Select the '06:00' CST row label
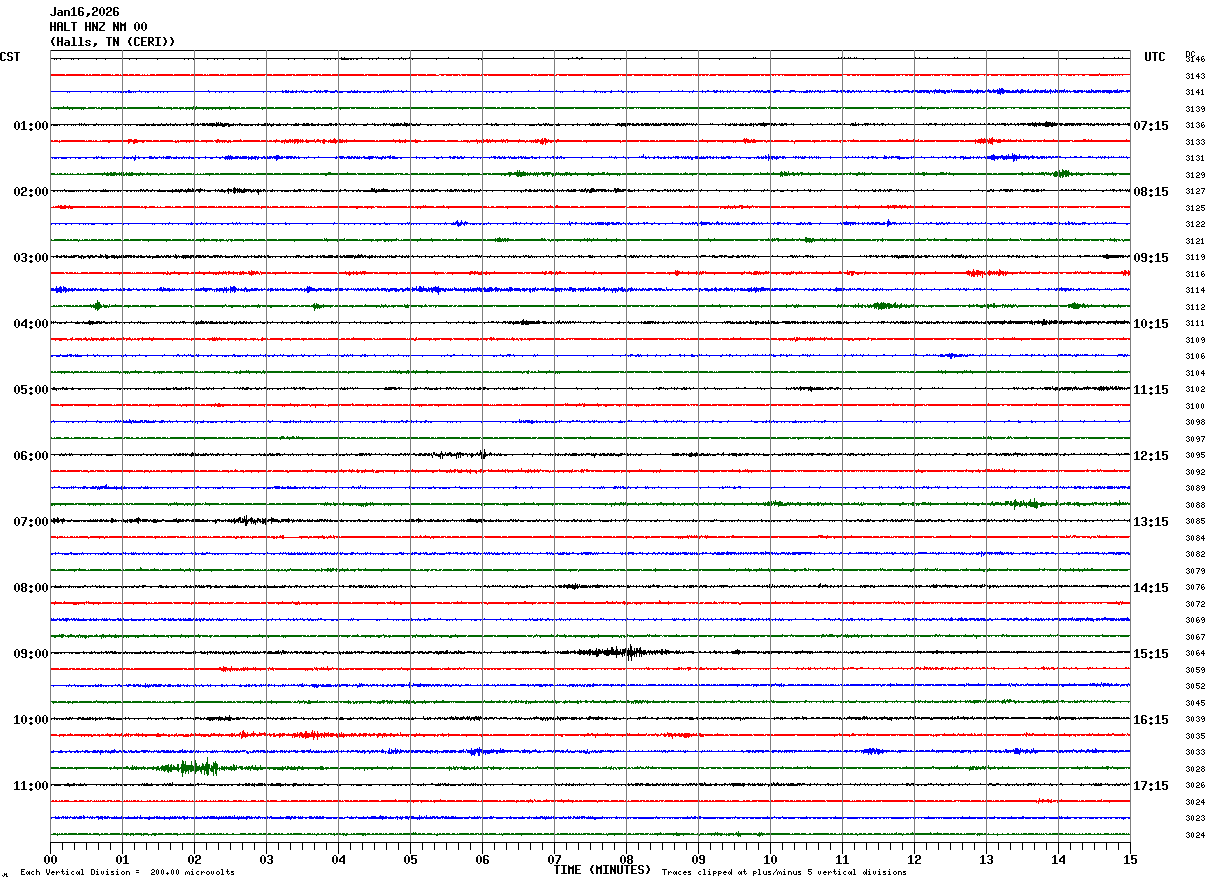1210x886 pixels. point(31,456)
